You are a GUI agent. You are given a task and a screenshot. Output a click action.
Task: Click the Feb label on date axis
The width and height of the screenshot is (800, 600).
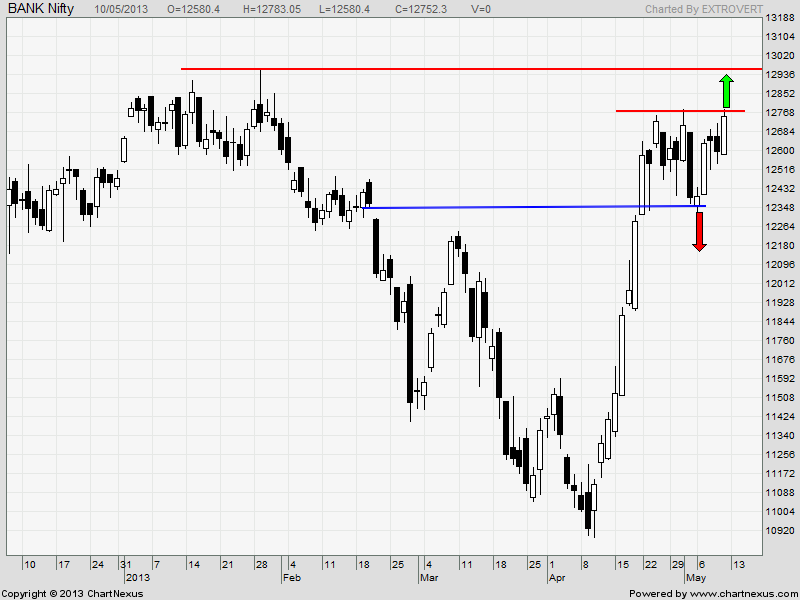point(292,577)
